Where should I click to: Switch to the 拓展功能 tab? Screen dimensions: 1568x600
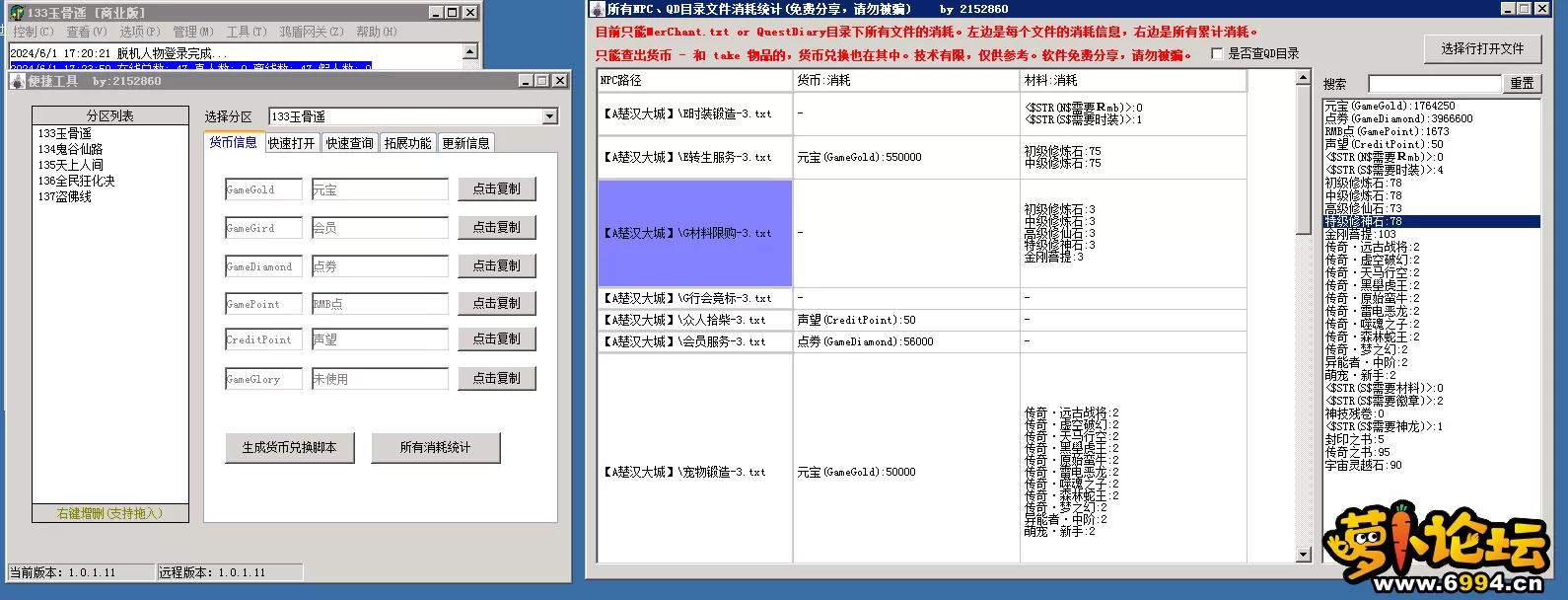[x=408, y=143]
